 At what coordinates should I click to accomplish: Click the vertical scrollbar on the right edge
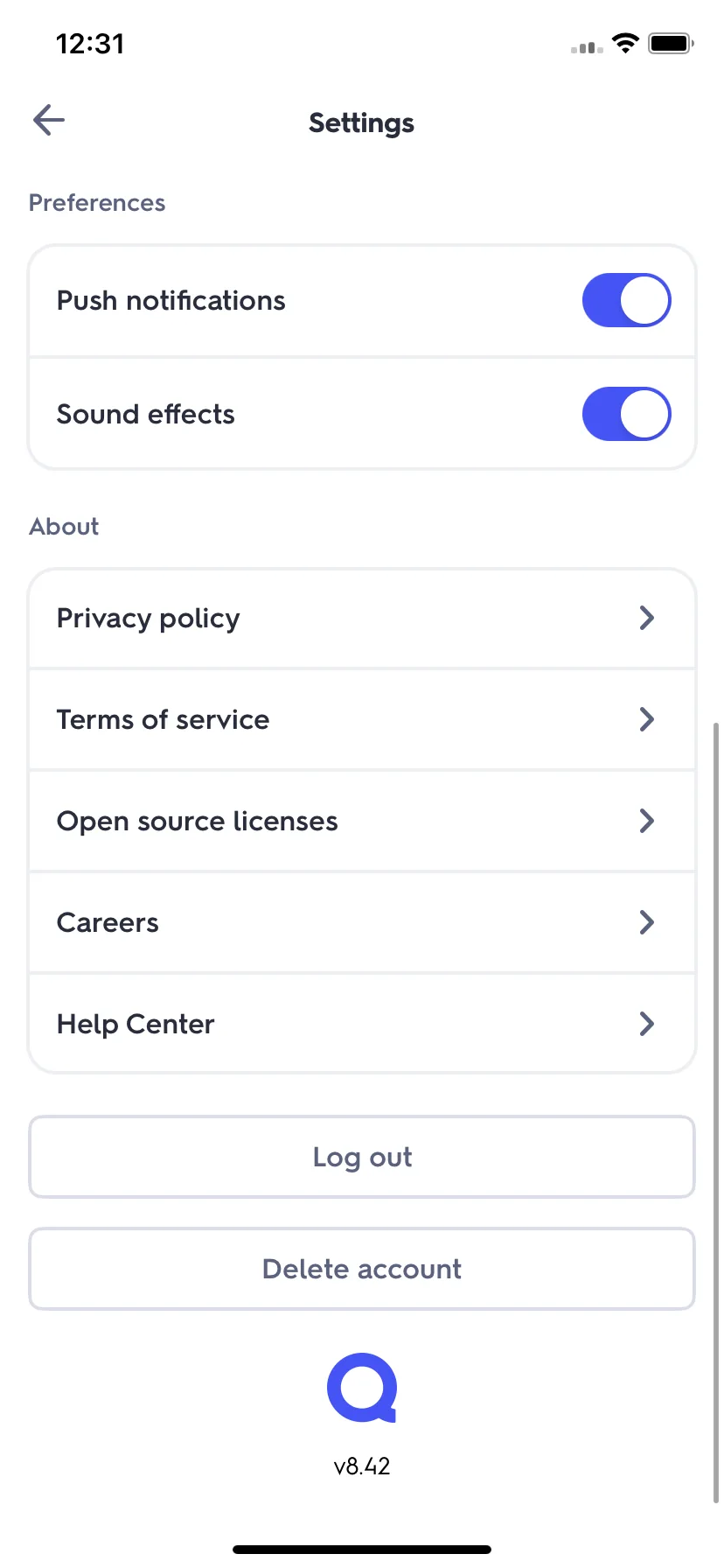(x=716, y=1112)
